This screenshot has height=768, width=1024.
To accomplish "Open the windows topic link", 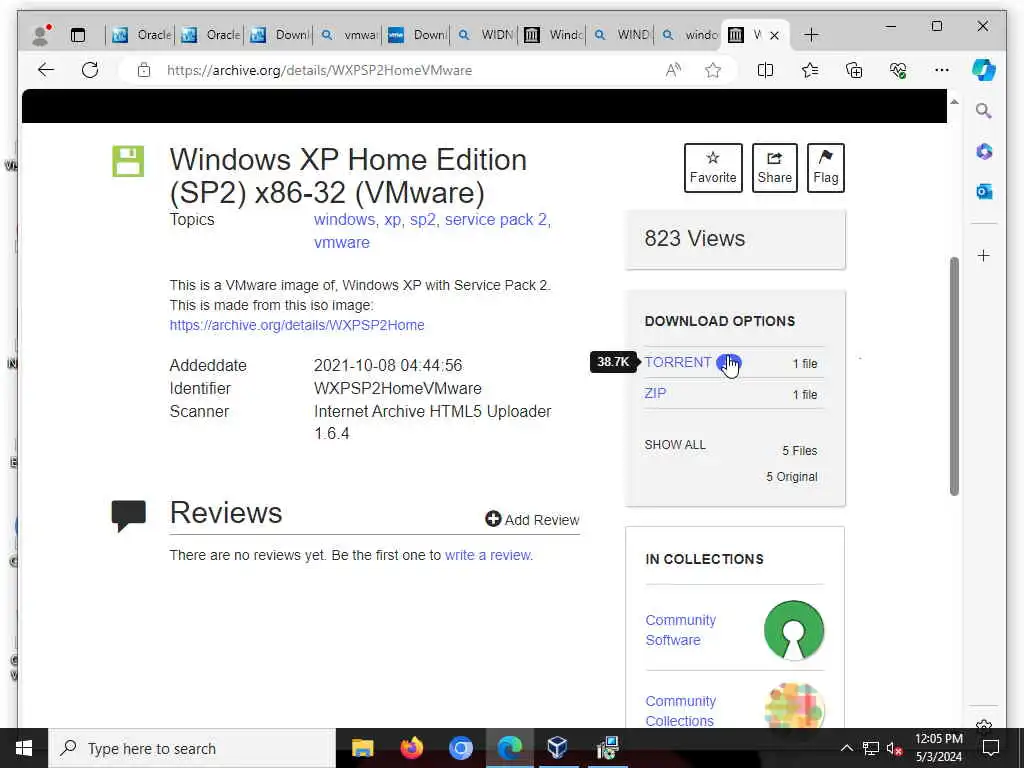I will [344, 219].
